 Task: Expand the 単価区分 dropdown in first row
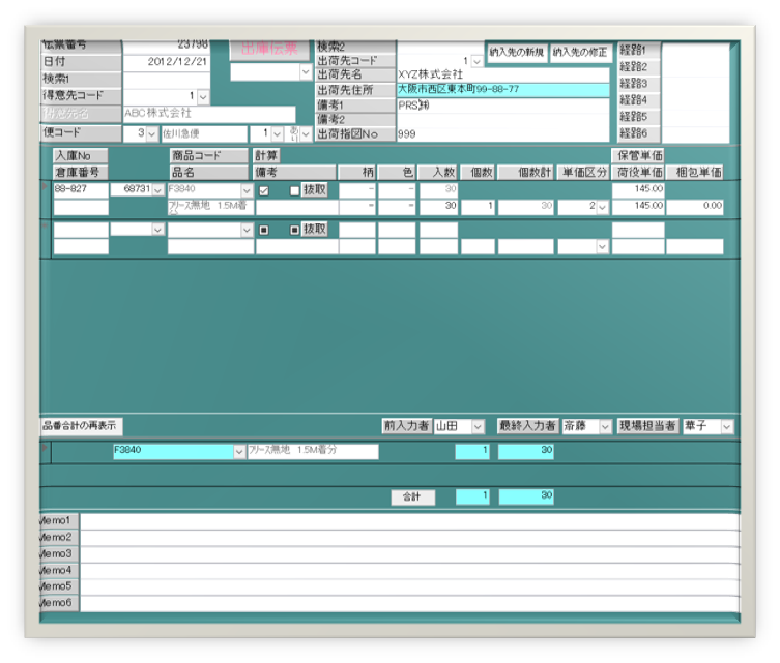click(x=602, y=207)
